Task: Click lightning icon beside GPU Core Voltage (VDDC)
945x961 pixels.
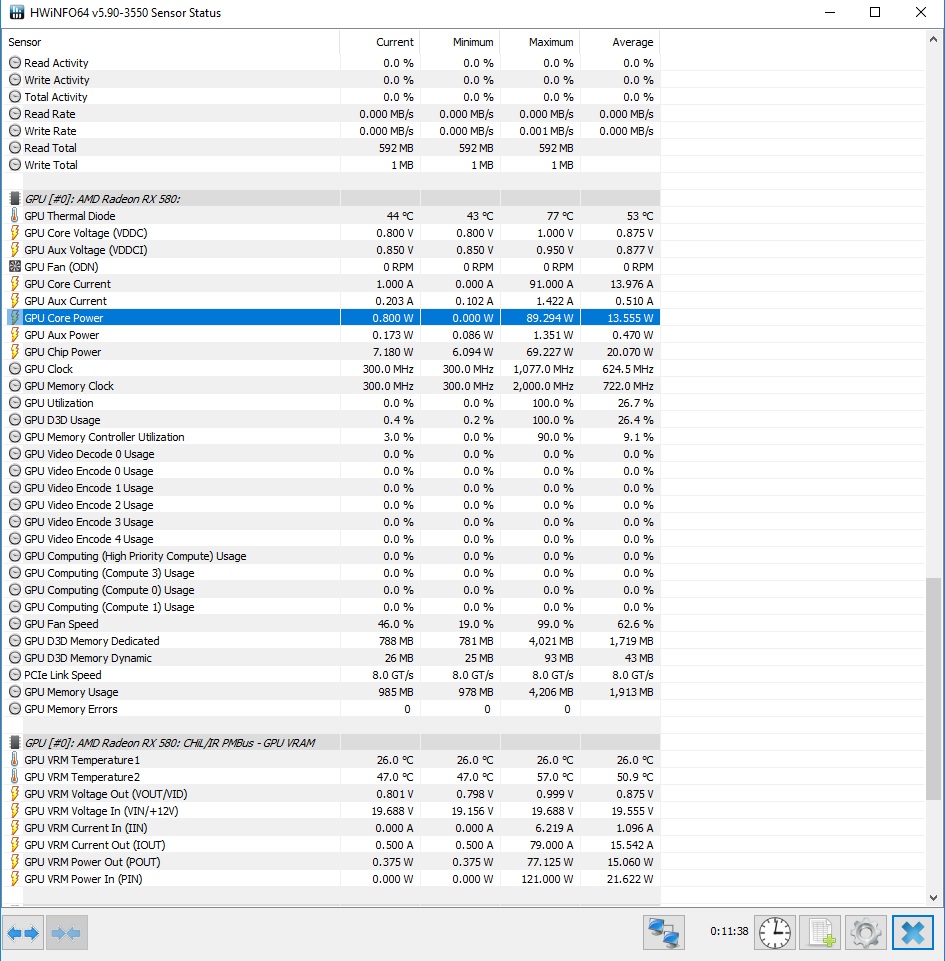Action: tap(15, 233)
